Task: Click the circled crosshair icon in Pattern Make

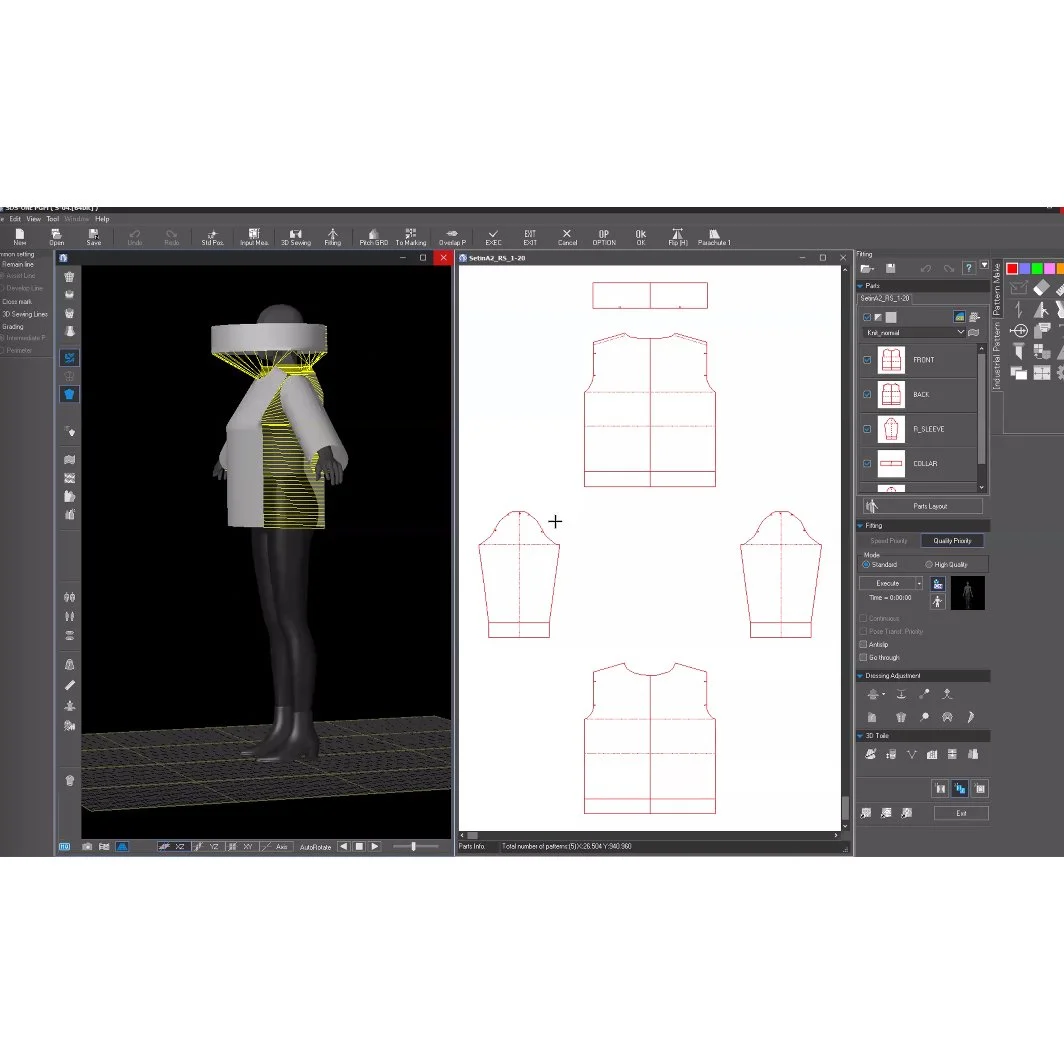Action: click(1019, 330)
